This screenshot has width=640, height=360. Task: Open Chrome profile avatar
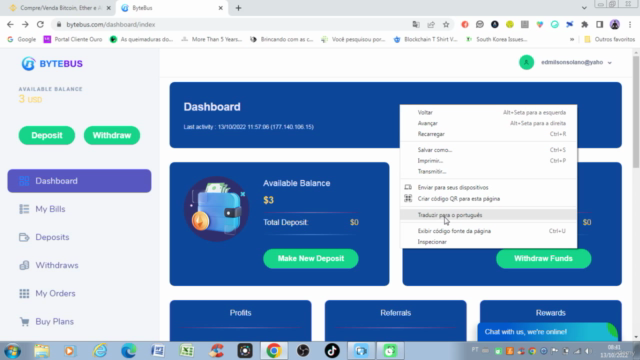pyautogui.click(x=615, y=24)
